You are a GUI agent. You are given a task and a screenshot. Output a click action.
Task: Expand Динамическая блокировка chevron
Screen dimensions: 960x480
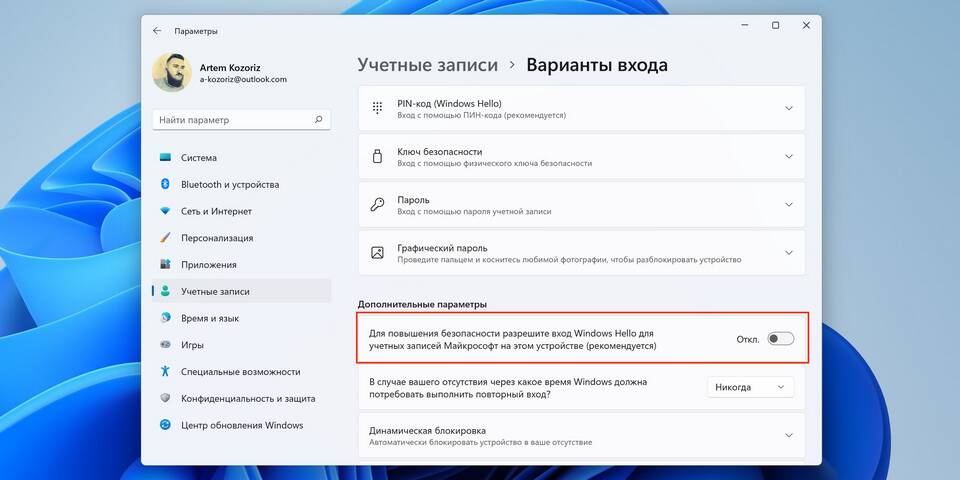pyautogui.click(x=789, y=435)
